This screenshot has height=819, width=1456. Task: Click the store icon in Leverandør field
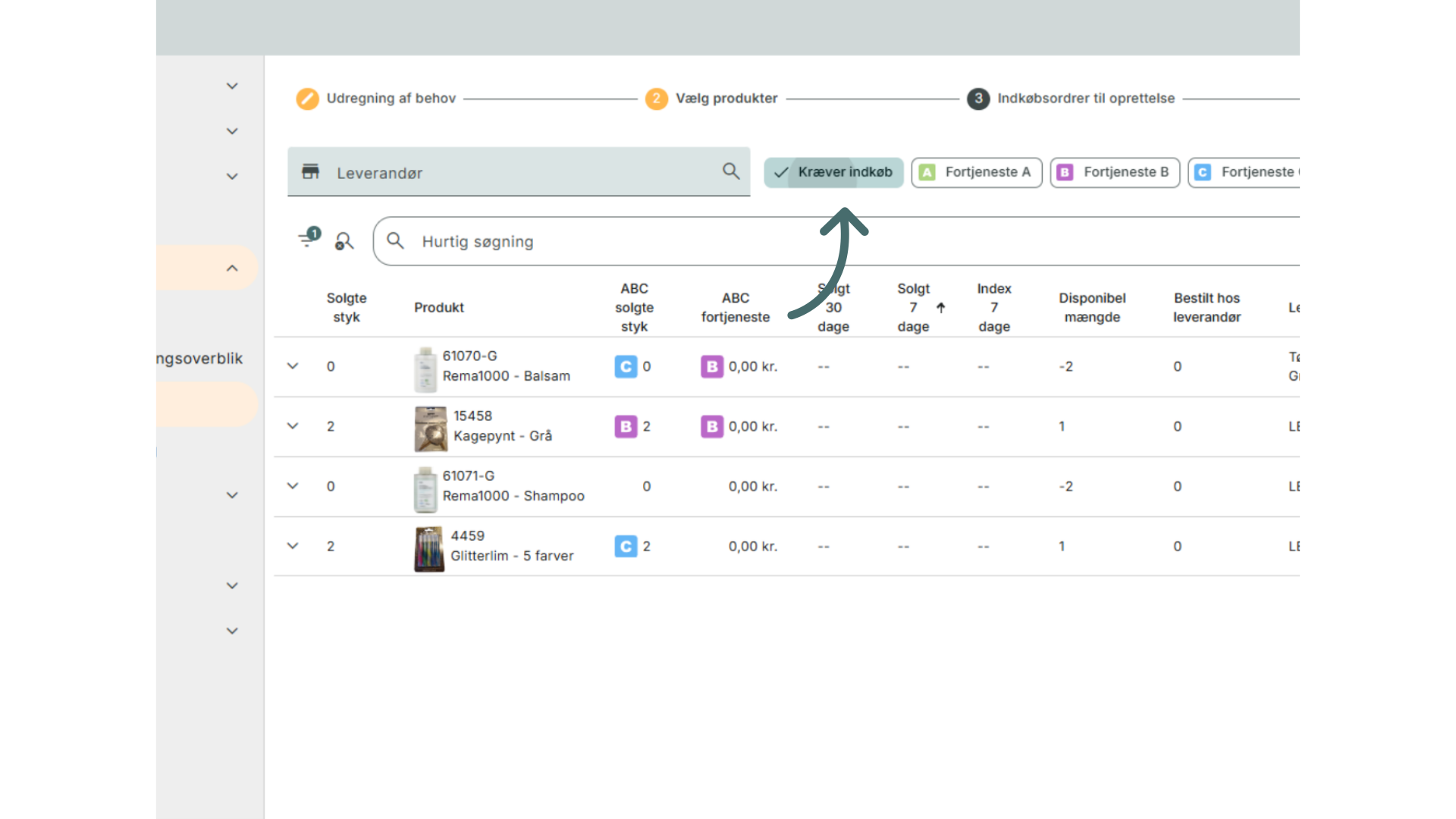tap(310, 171)
